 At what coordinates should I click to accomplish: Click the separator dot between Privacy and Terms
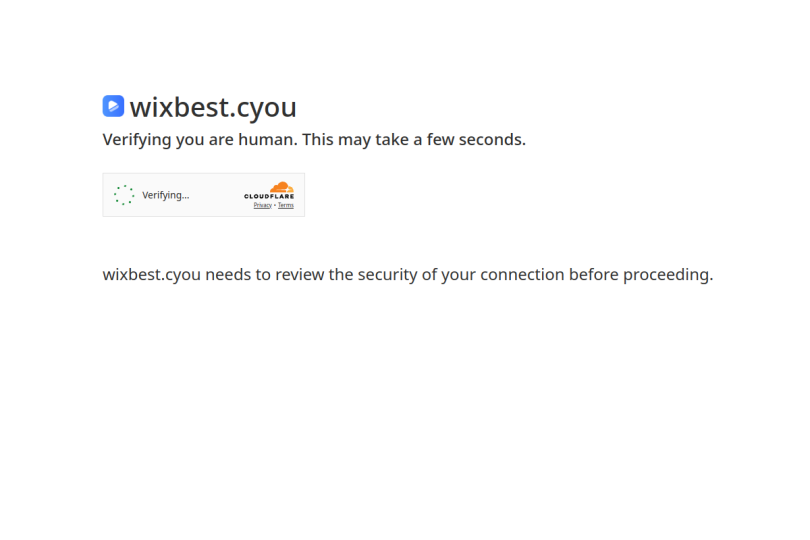275,205
